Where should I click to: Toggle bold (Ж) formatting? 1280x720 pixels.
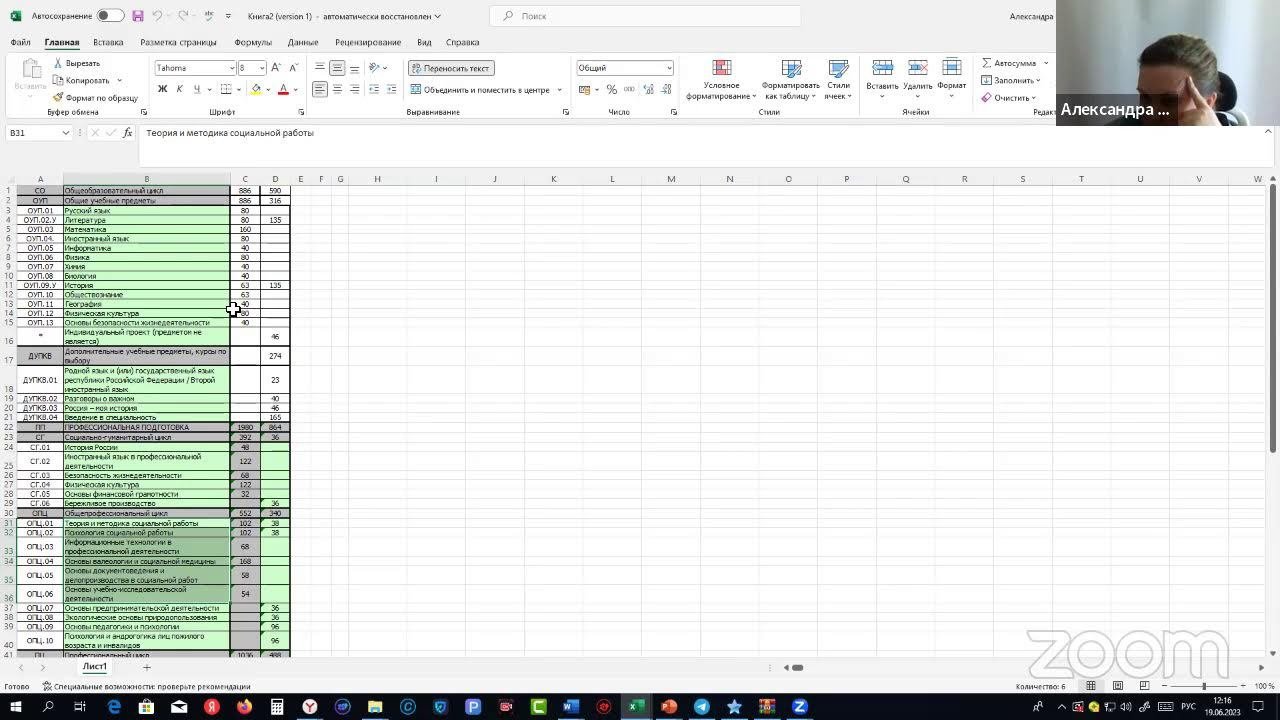[162, 89]
